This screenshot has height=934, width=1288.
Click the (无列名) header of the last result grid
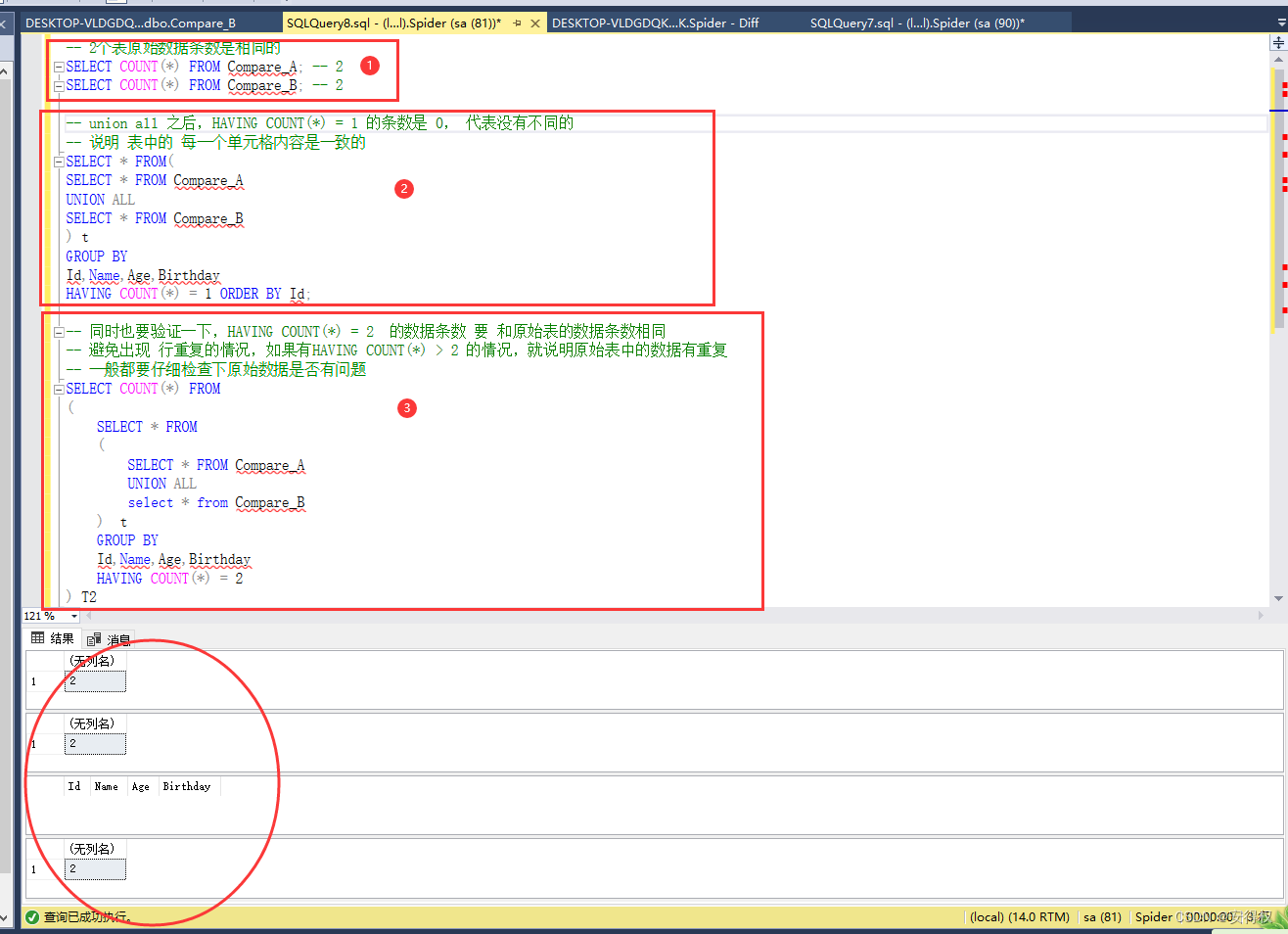[x=93, y=849]
